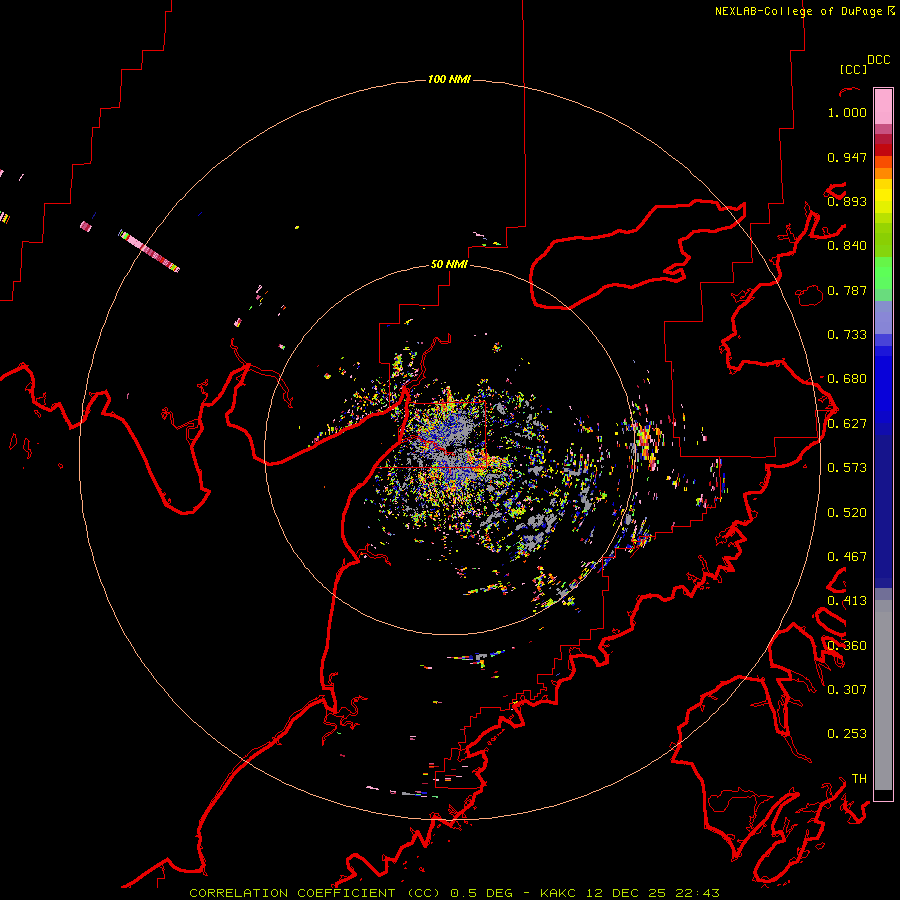Viewport: 900px width, 900px height.
Task: Click the 0.893 scale value
Action: 847,201
